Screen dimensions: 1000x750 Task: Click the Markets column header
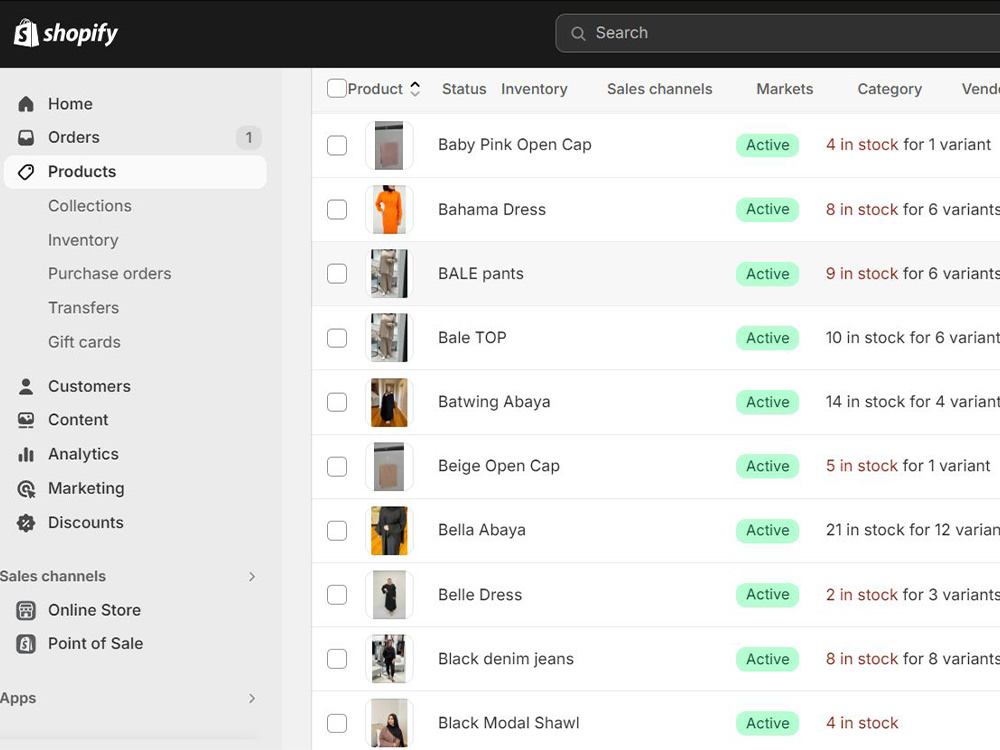(785, 89)
